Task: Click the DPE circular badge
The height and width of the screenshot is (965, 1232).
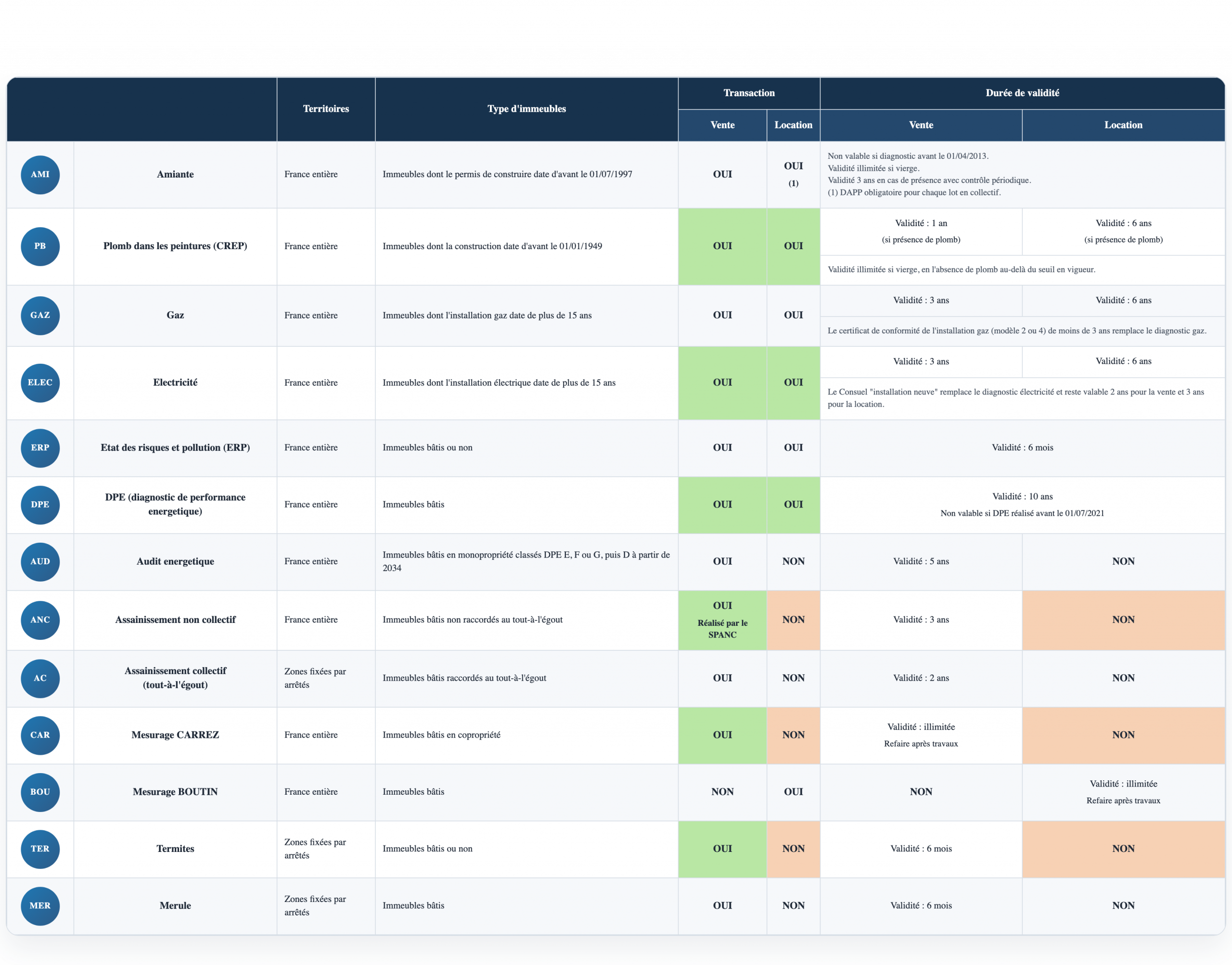Action: click(x=40, y=505)
